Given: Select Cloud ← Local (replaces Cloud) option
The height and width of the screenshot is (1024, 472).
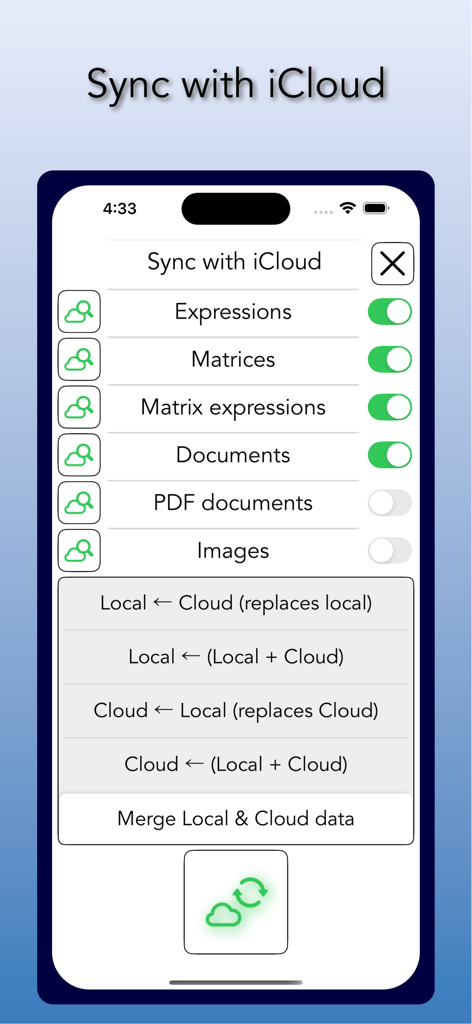Looking at the screenshot, I should tap(236, 710).
